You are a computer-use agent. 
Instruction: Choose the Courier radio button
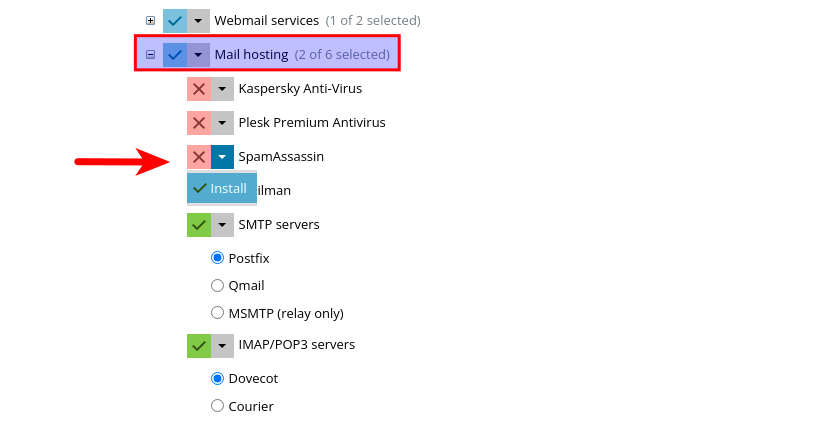click(218, 406)
